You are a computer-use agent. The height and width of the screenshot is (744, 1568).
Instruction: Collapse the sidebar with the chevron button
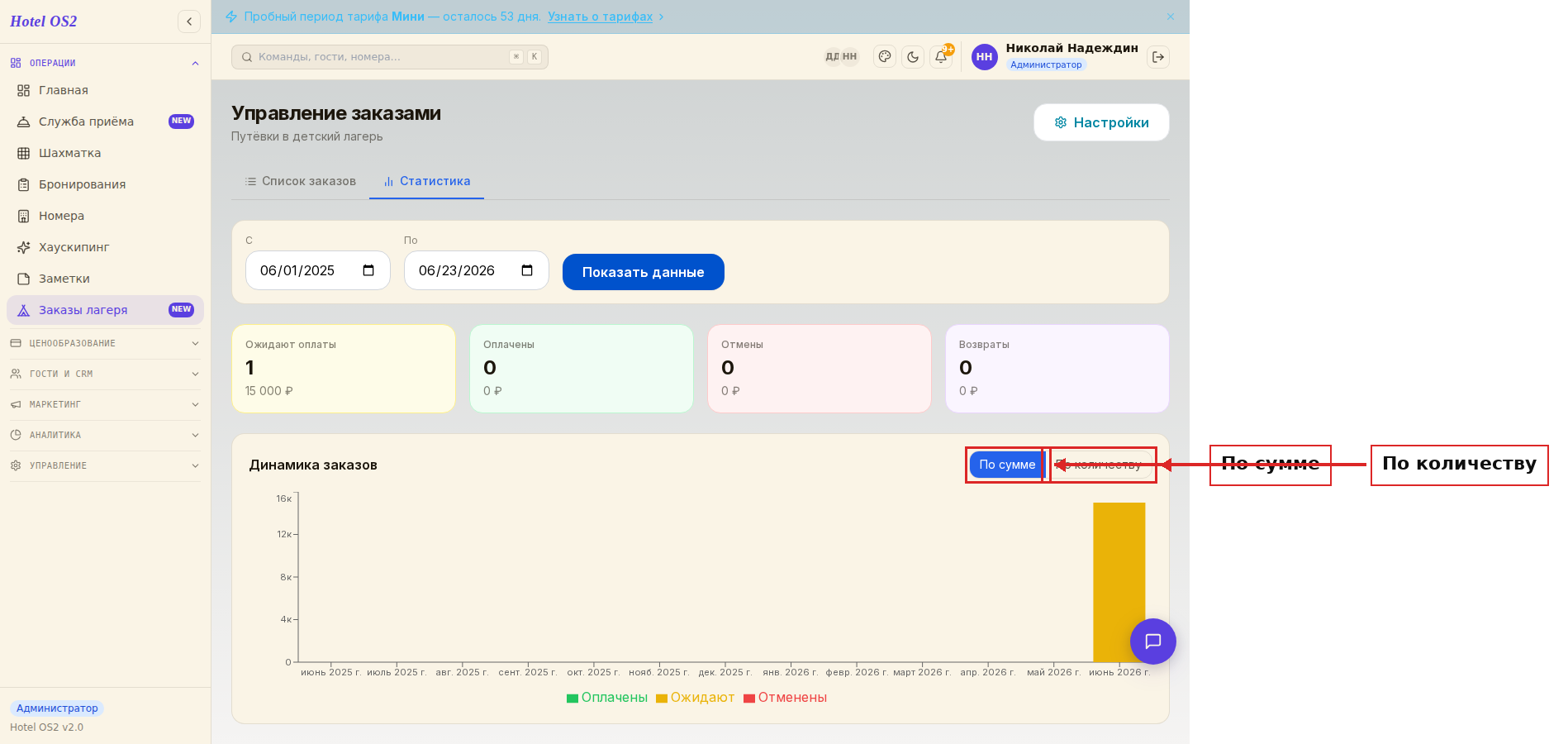click(189, 21)
